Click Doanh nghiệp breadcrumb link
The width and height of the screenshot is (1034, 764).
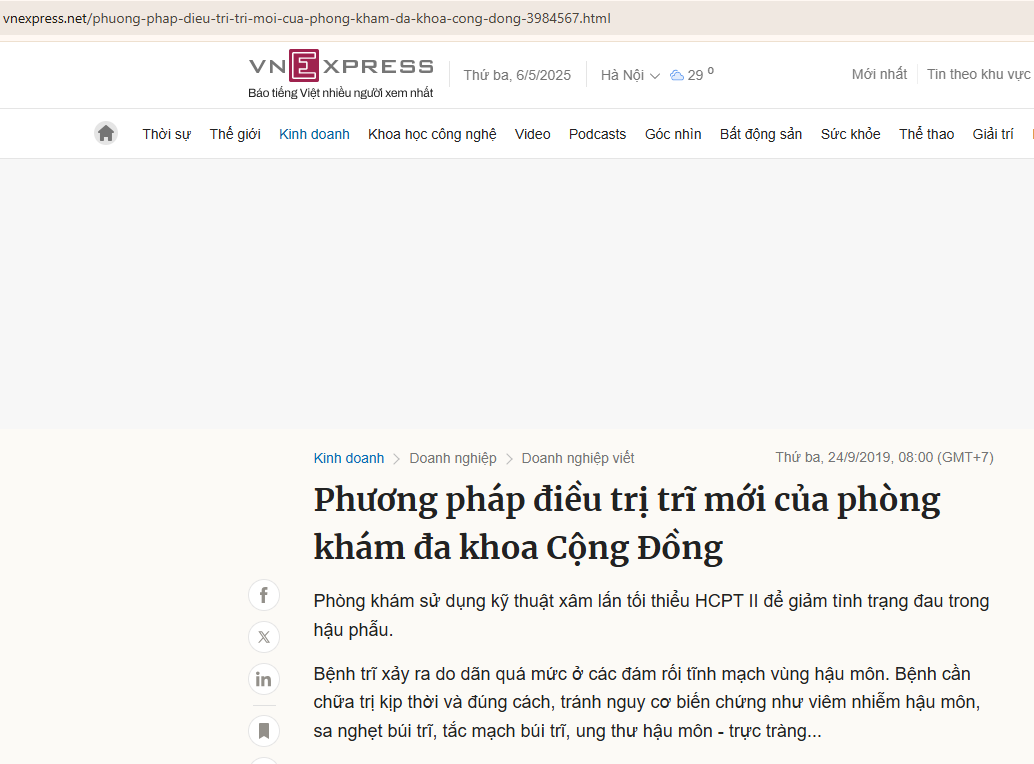tap(453, 458)
